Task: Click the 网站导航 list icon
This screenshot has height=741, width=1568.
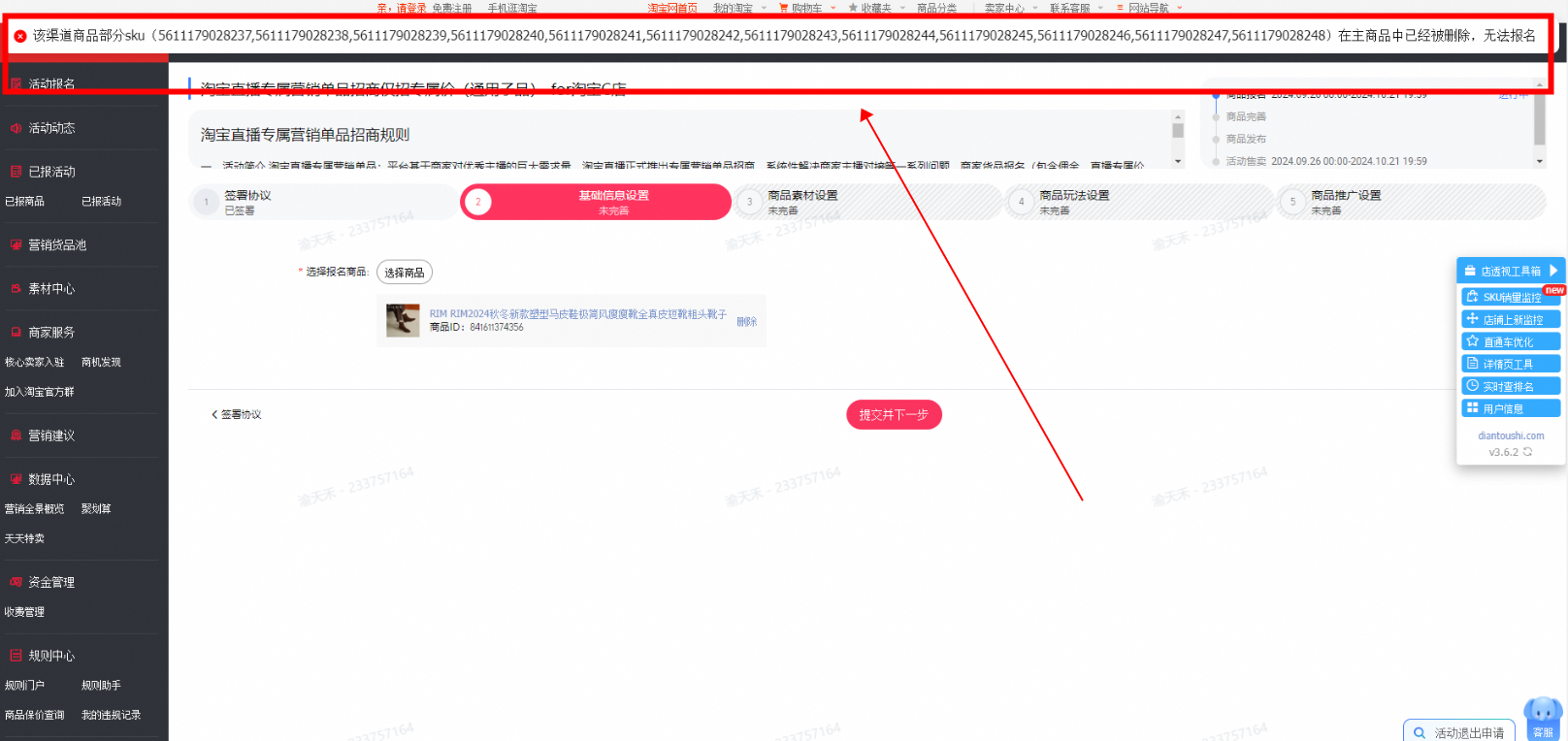Action: pos(1120,8)
